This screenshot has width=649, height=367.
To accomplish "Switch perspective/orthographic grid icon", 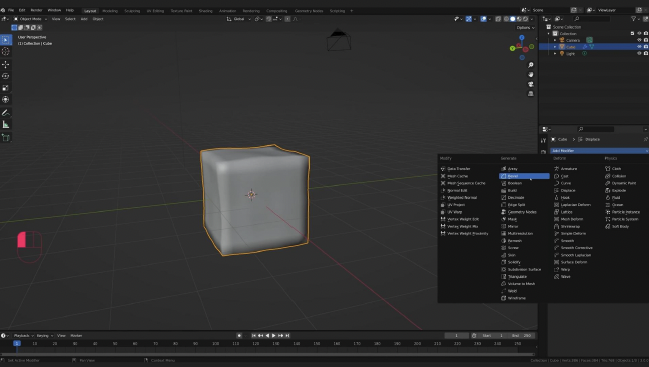I will [531, 94].
